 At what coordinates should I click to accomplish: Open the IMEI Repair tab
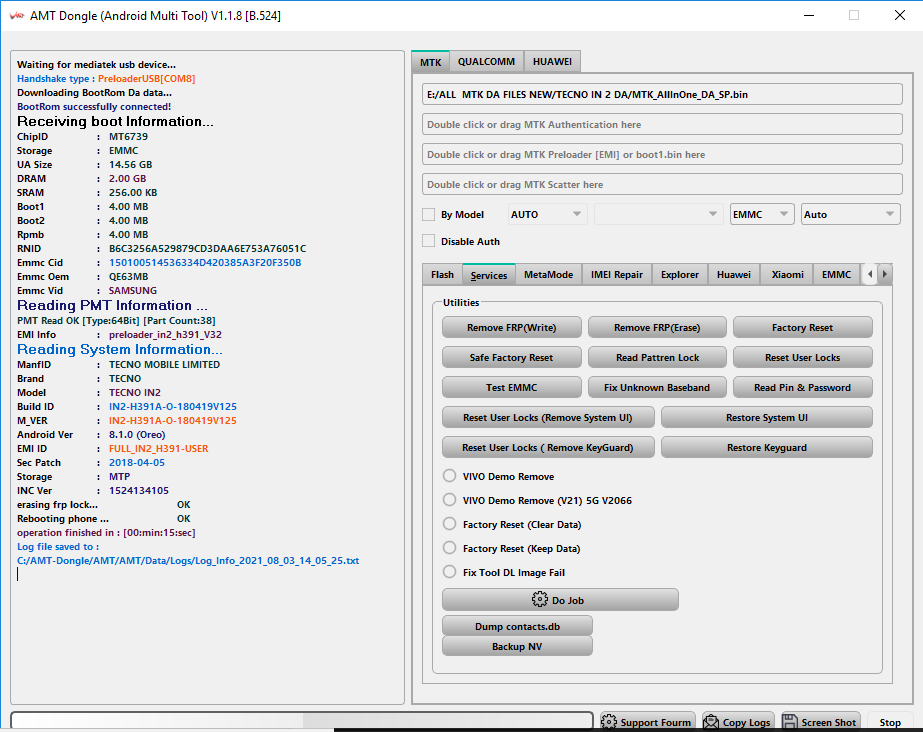point(617,275)
